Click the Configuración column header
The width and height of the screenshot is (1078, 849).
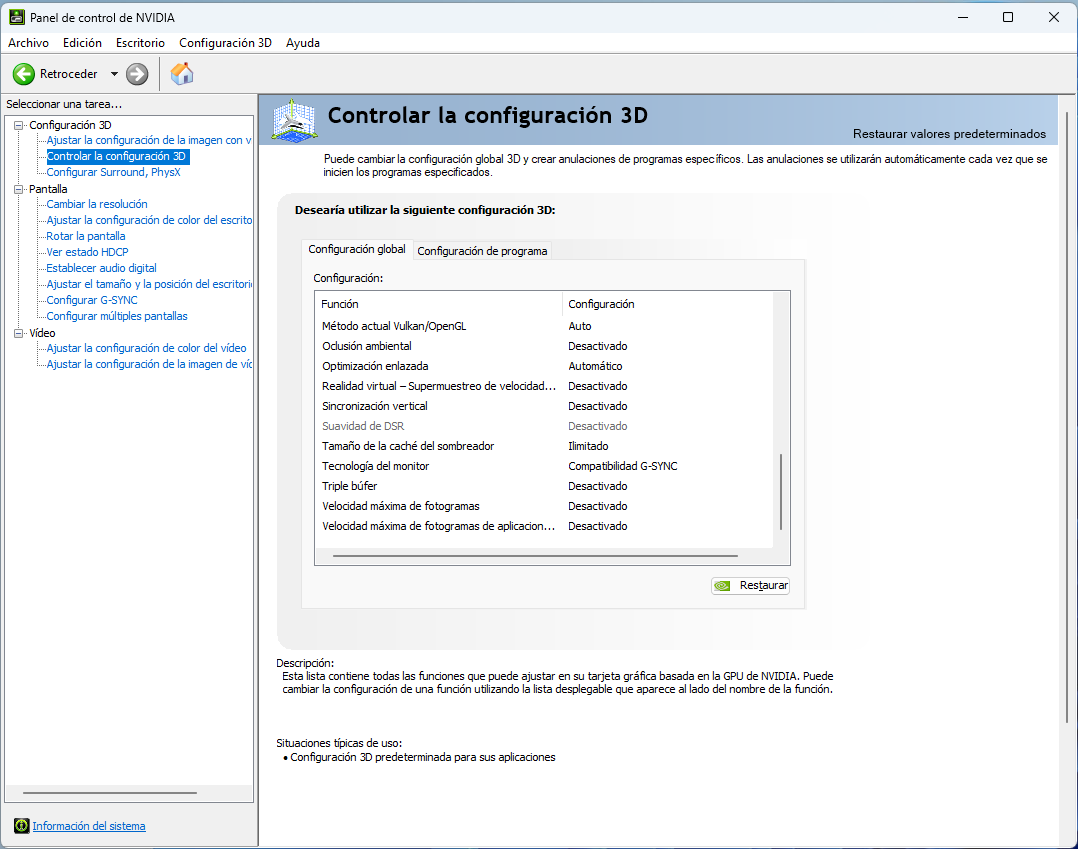pos(668,304)
